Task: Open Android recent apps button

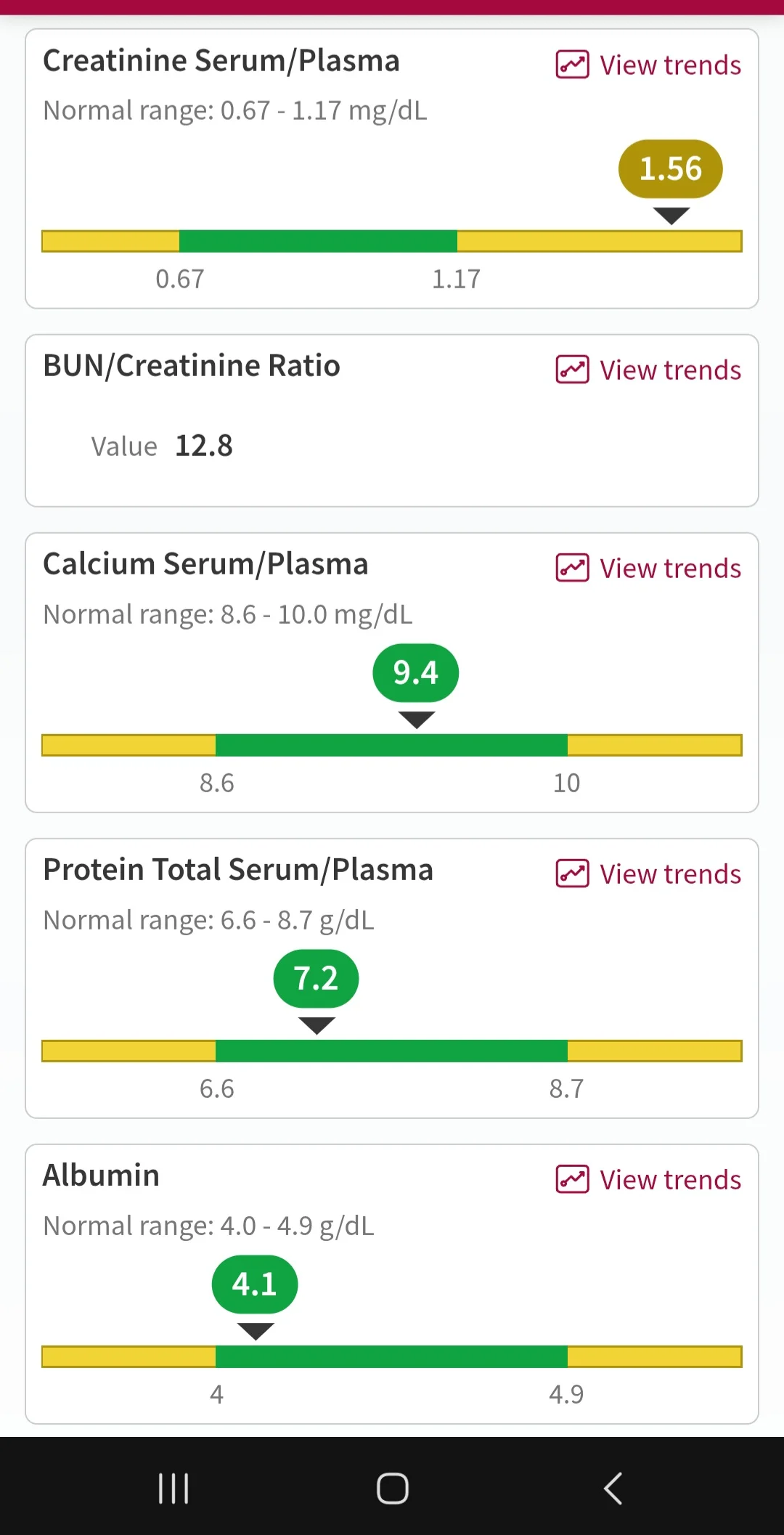Action: coord(173,1489)
